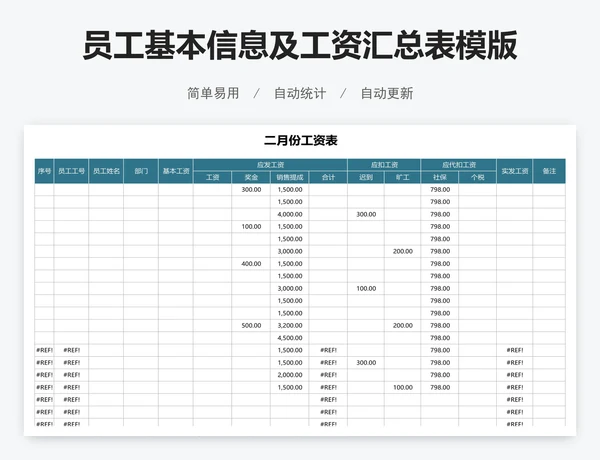Image resolution: width=600 pixels, height=460 pixels.
Task: Click the 社保 sub-header
Action: (x=440, y=177)
